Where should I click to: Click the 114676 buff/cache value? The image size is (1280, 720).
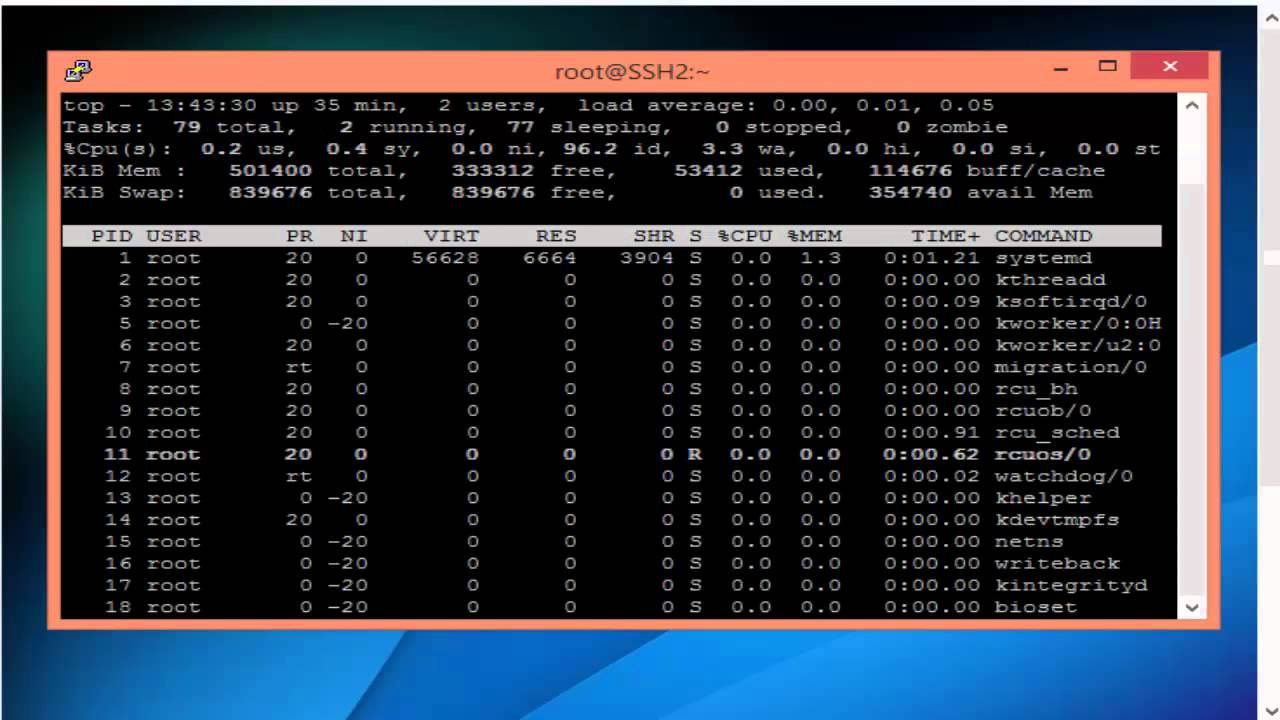[x=910, y=171]
